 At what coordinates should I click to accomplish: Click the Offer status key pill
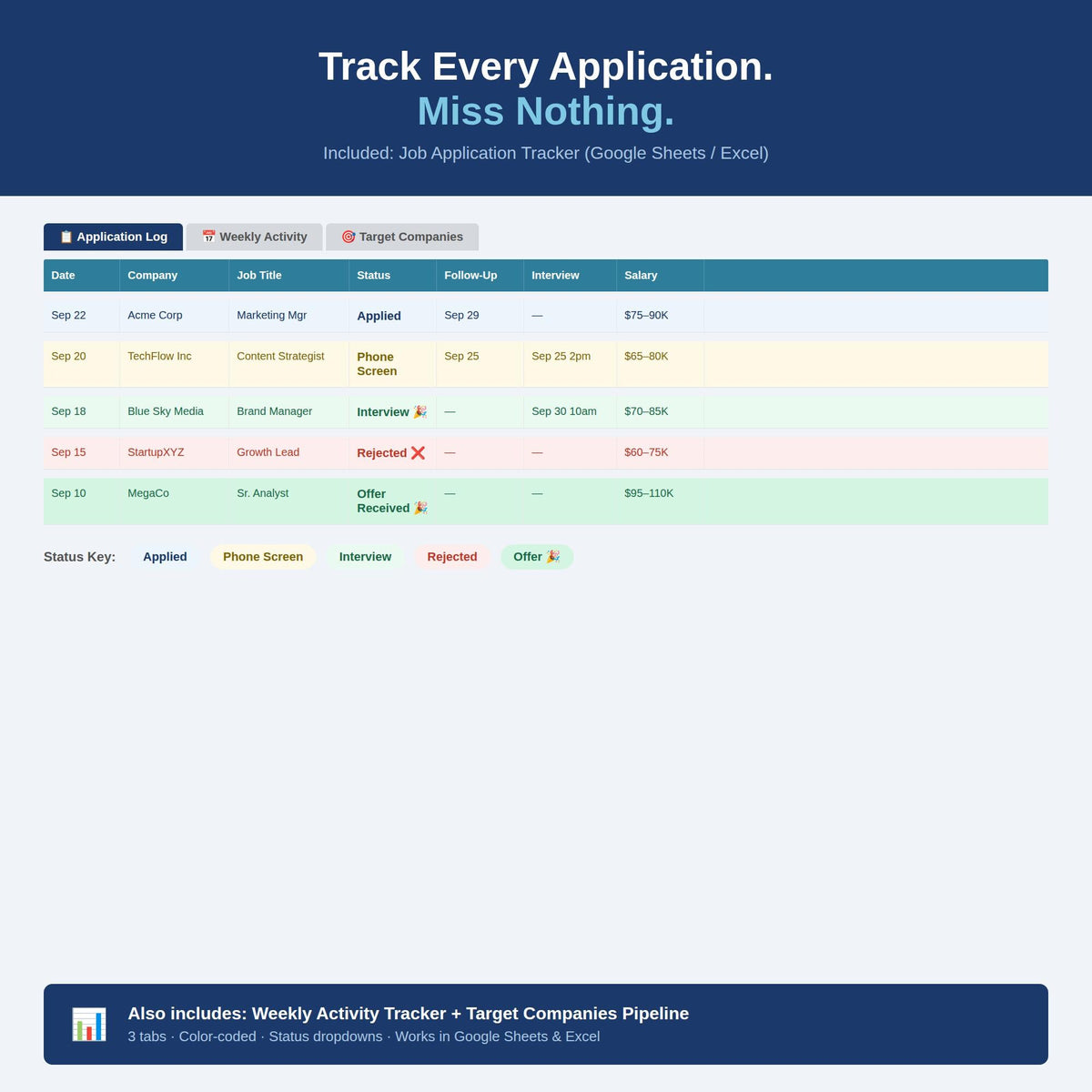click(x=537, y=557)
